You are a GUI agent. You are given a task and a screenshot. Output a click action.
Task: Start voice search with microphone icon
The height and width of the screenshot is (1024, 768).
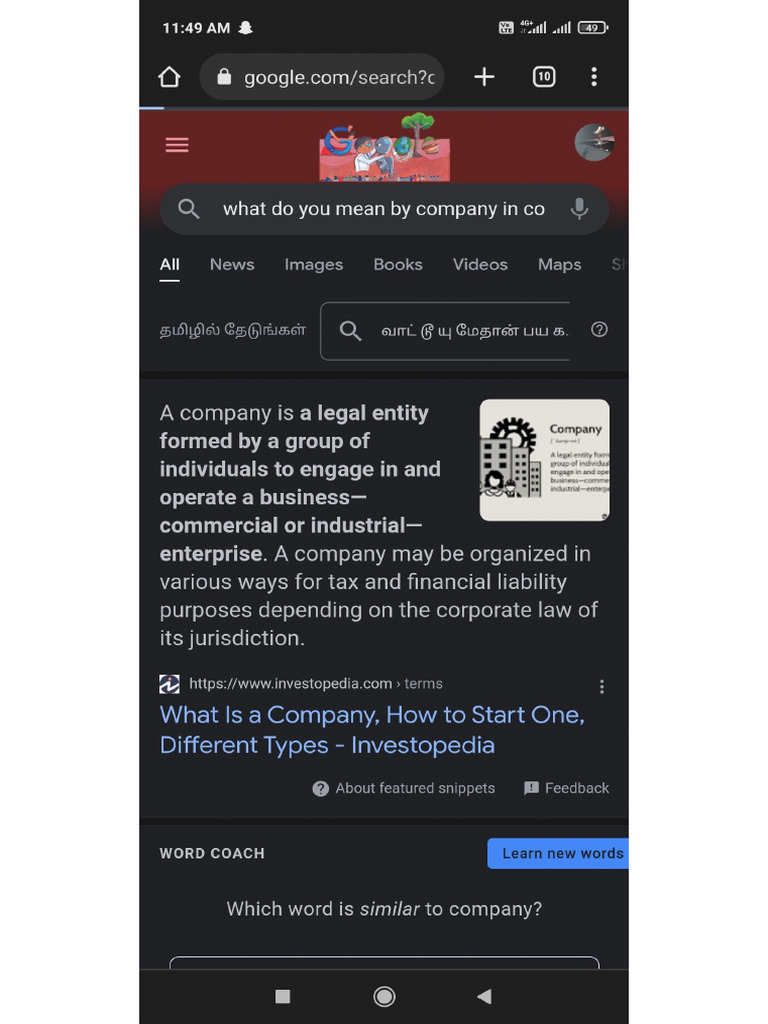click(x=579, y=209)
